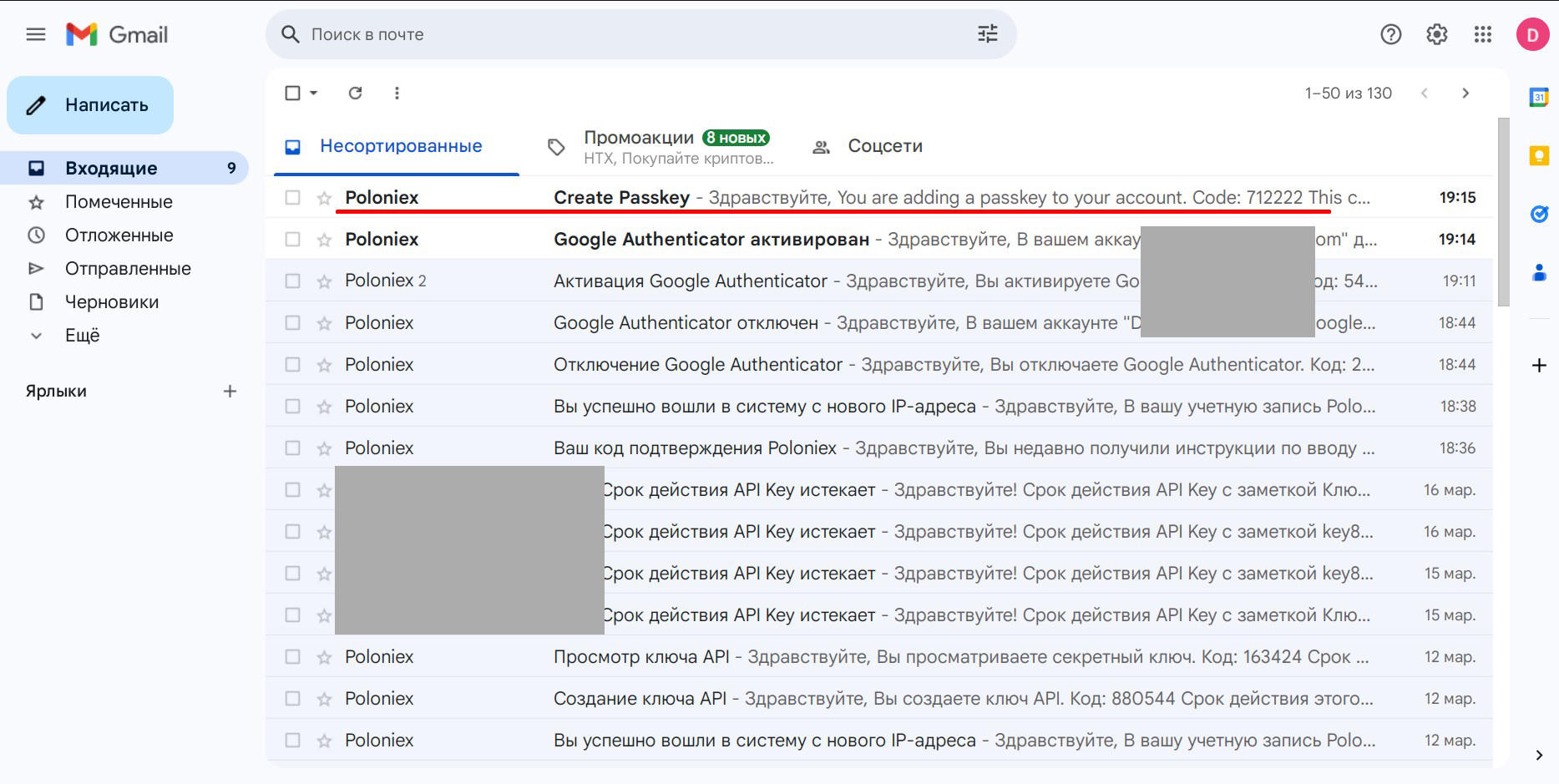This screenshot has height=784, width=1559.
Task: Star the Активация Google Authenticator email
Action: pos(324,281)
